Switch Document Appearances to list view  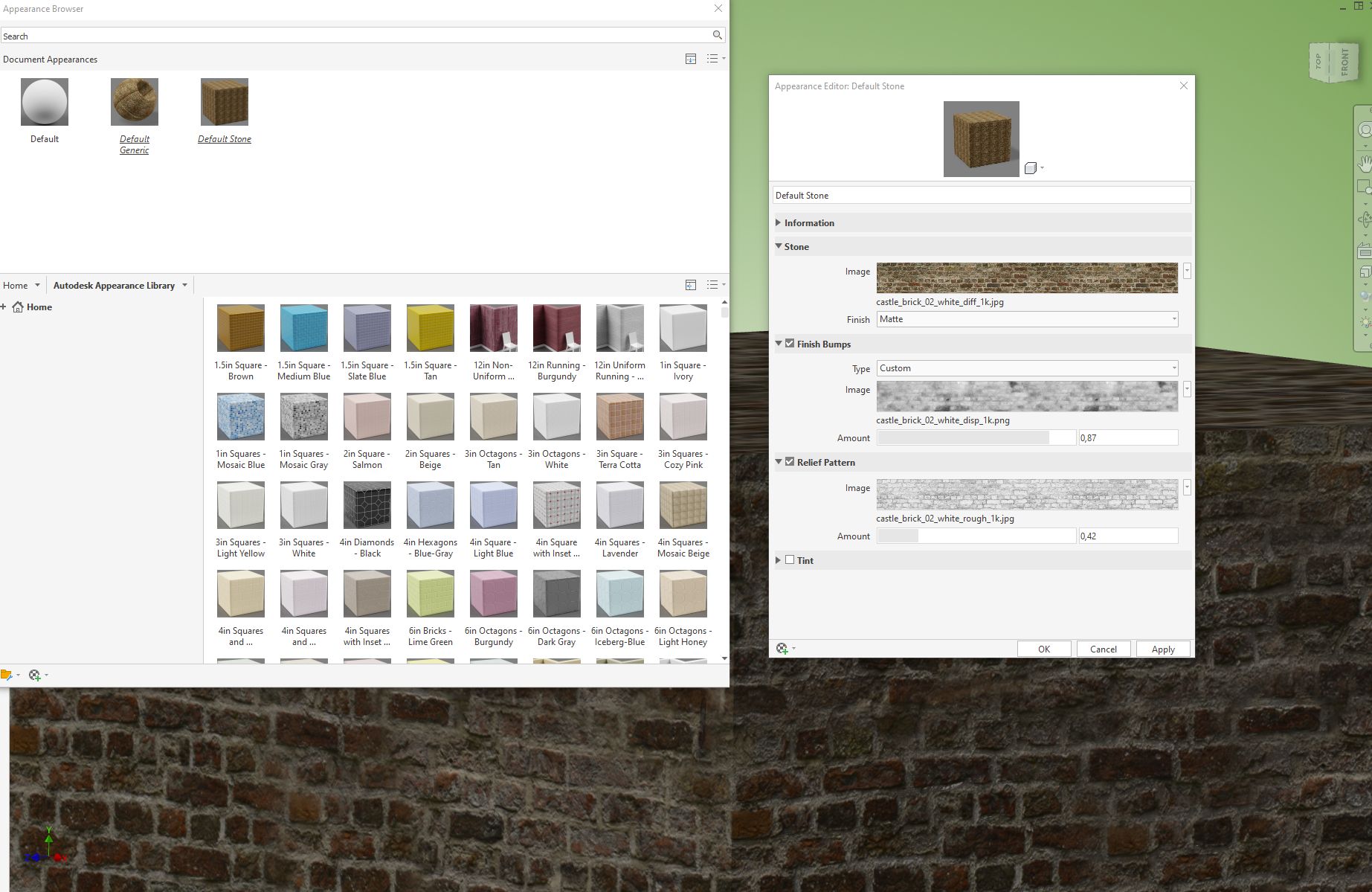pyautogui.click(x=712, y=59)
